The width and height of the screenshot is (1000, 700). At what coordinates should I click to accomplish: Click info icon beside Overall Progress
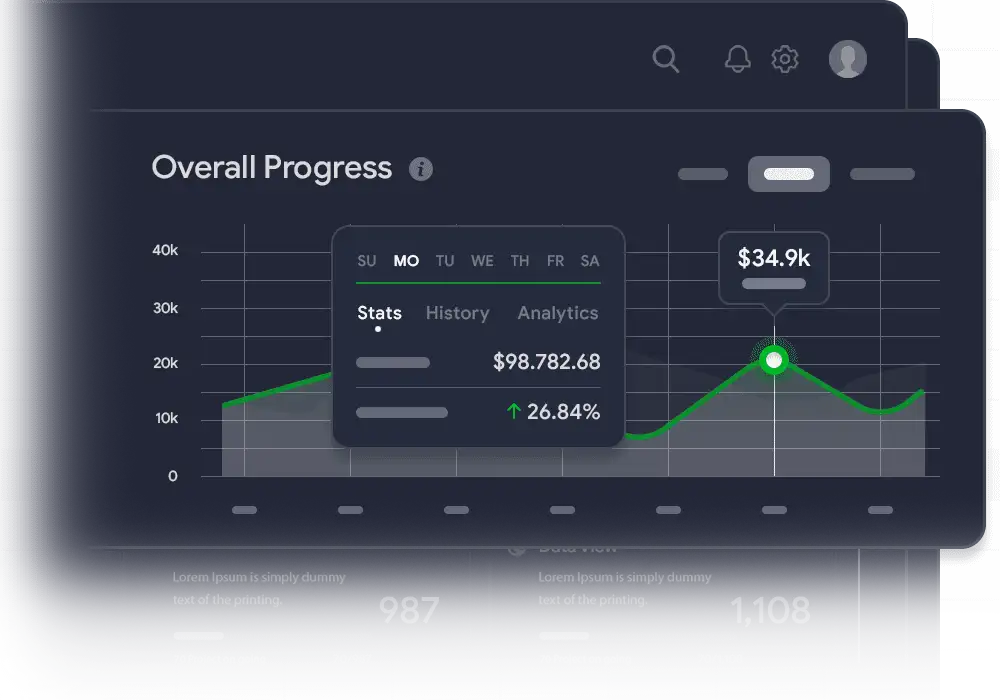[421, 169]
